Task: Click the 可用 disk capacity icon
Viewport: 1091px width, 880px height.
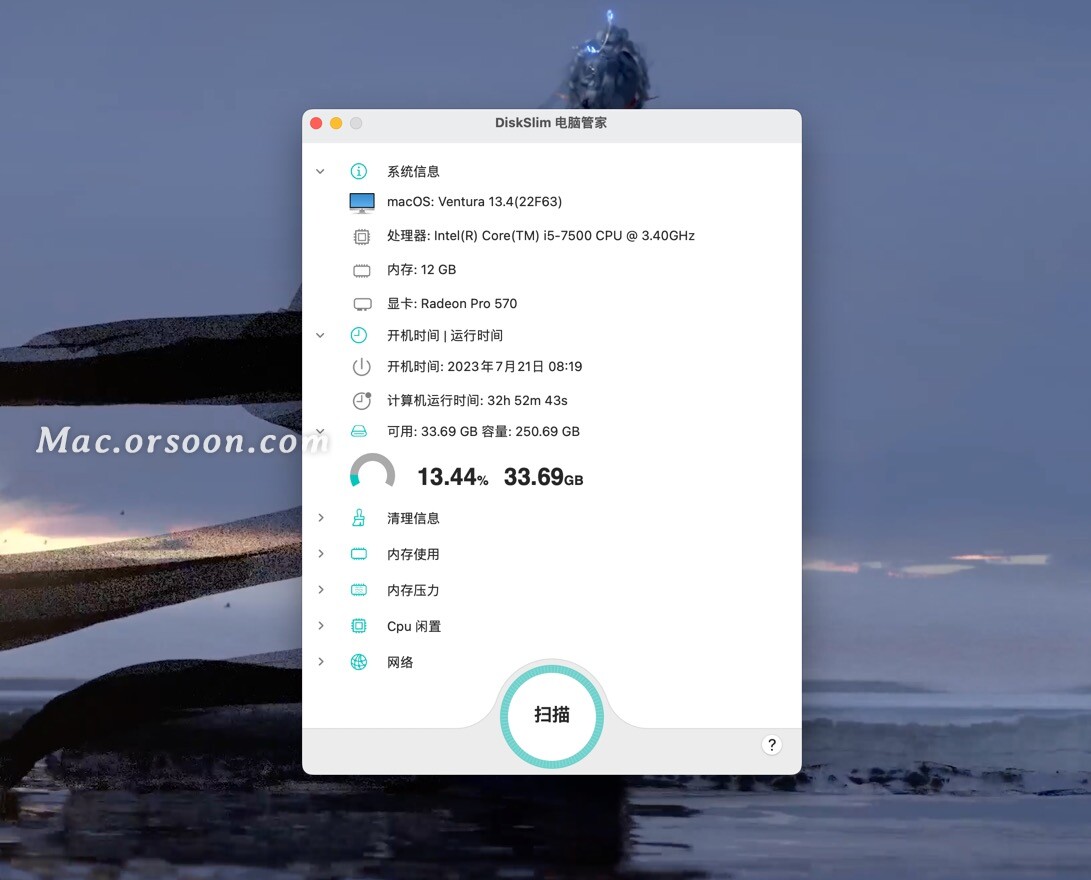Action: (361, 431)
